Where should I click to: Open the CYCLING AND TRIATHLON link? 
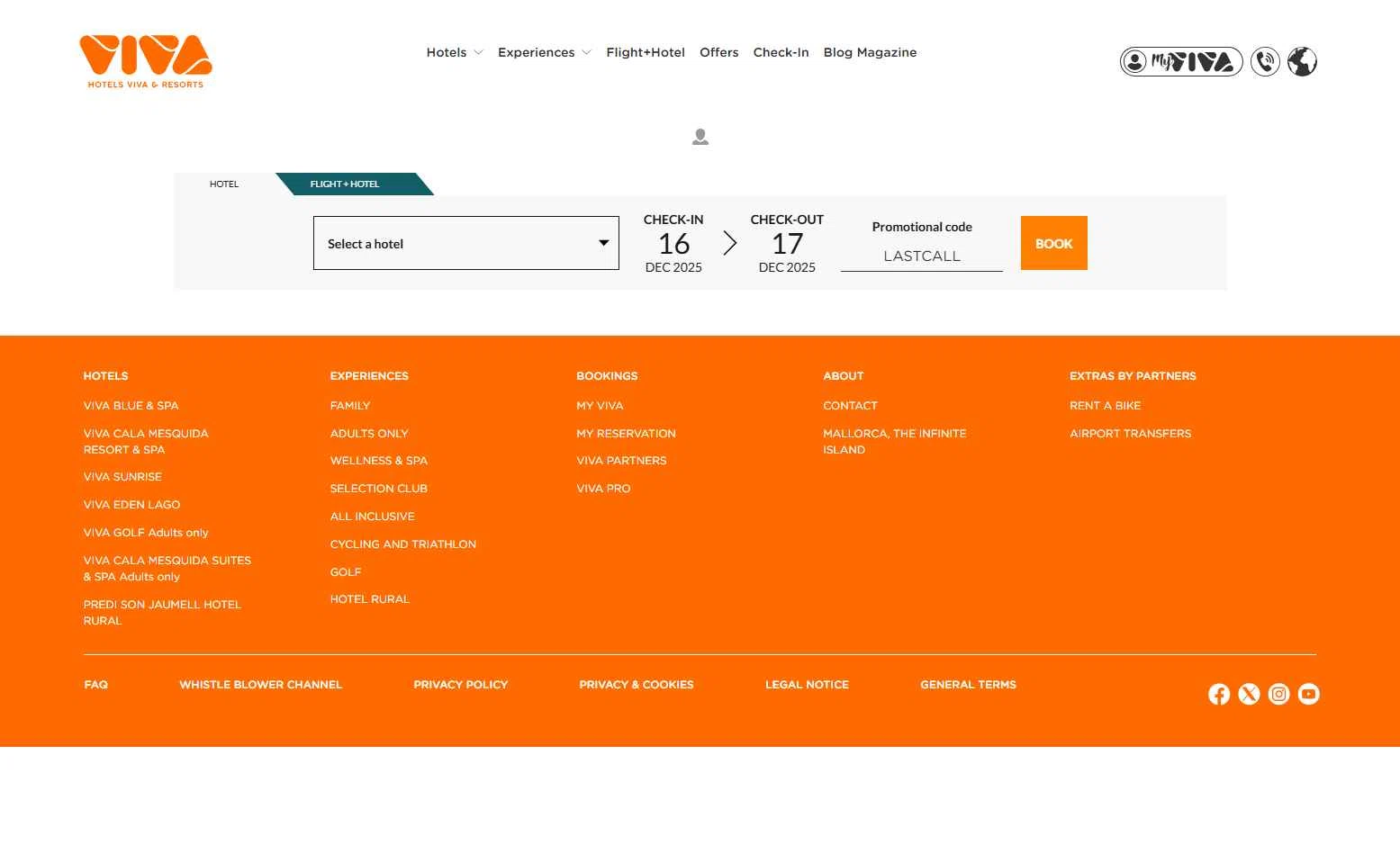pyautogui.click(x=403, y=544)
